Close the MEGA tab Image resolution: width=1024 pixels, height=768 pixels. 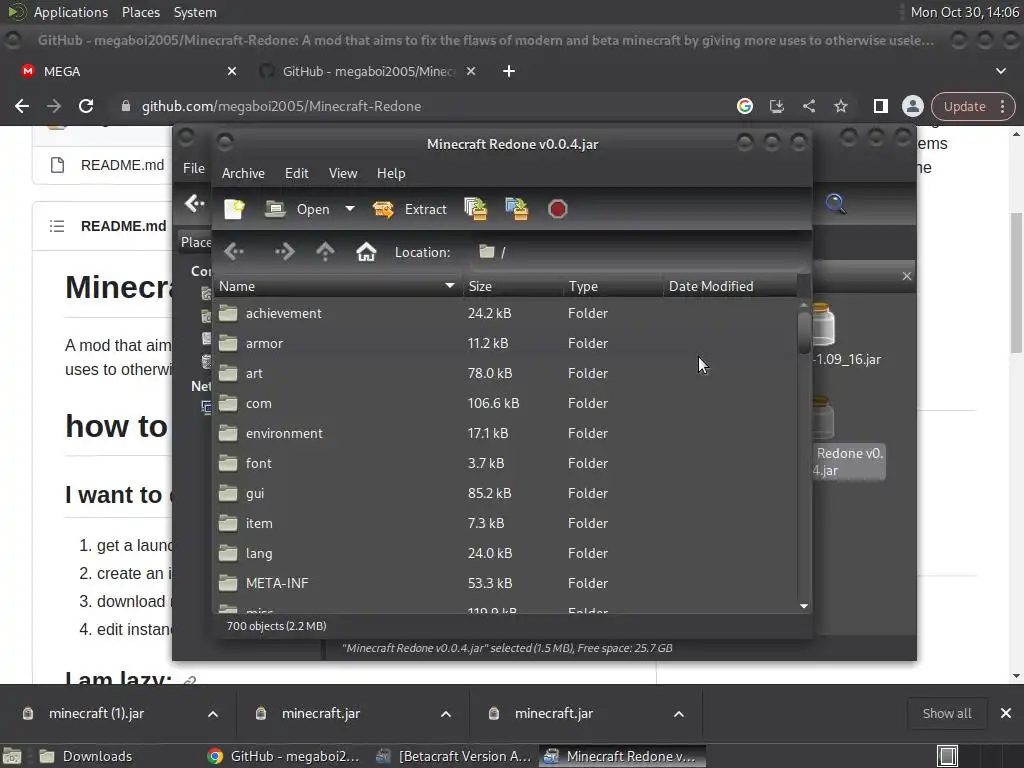tap(232, 71)
